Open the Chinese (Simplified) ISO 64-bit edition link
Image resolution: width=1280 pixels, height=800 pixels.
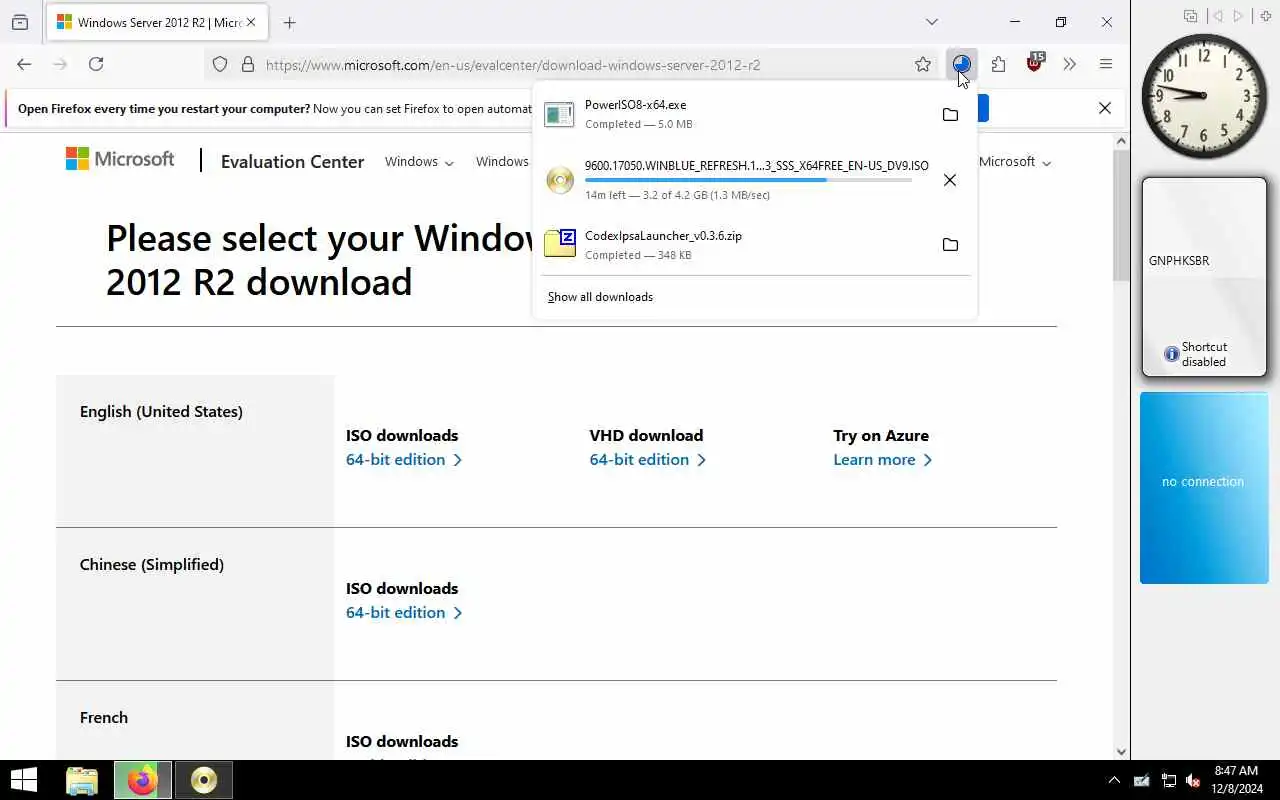[x=404, y=613]
